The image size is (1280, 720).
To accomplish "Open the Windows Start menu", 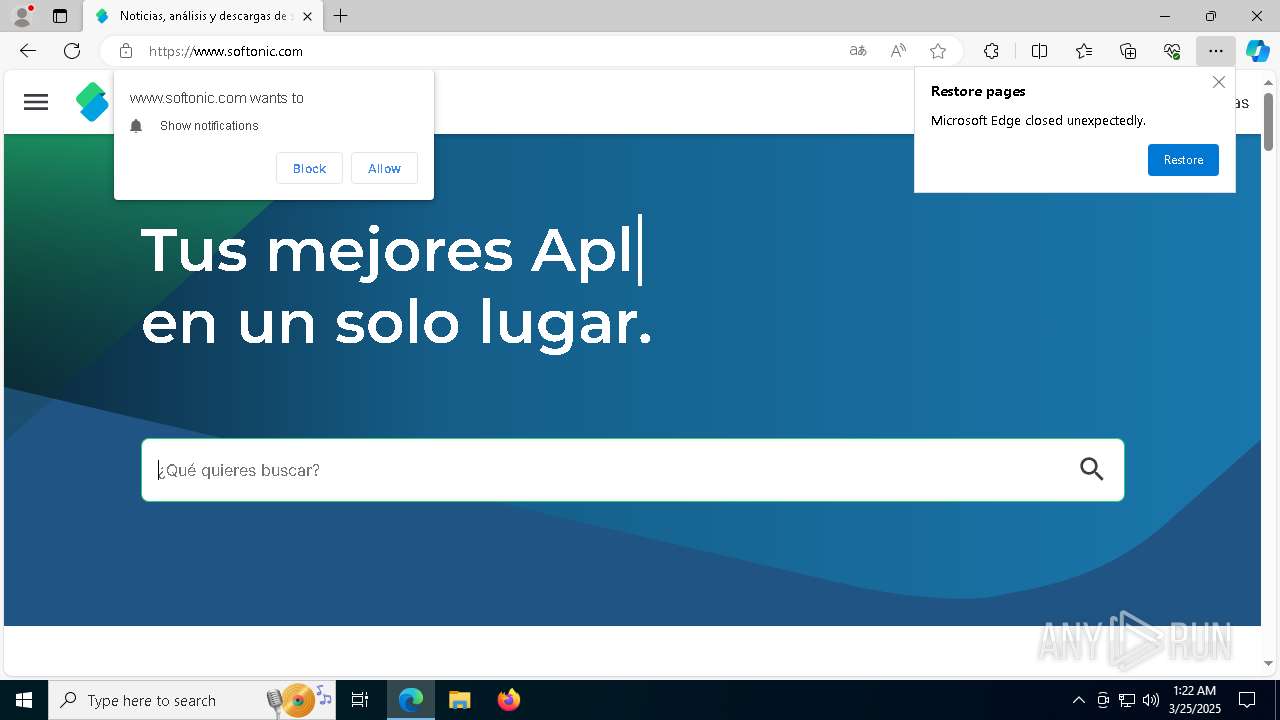I will coord(24,700).
